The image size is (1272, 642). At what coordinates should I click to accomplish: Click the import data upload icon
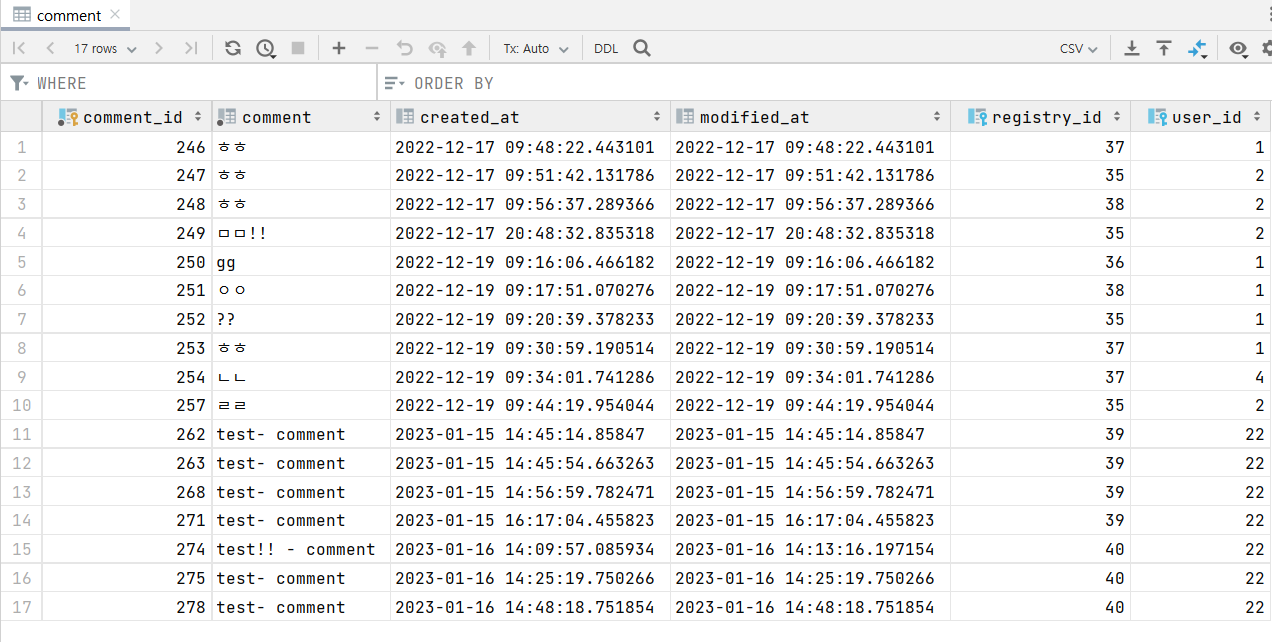1164,48
